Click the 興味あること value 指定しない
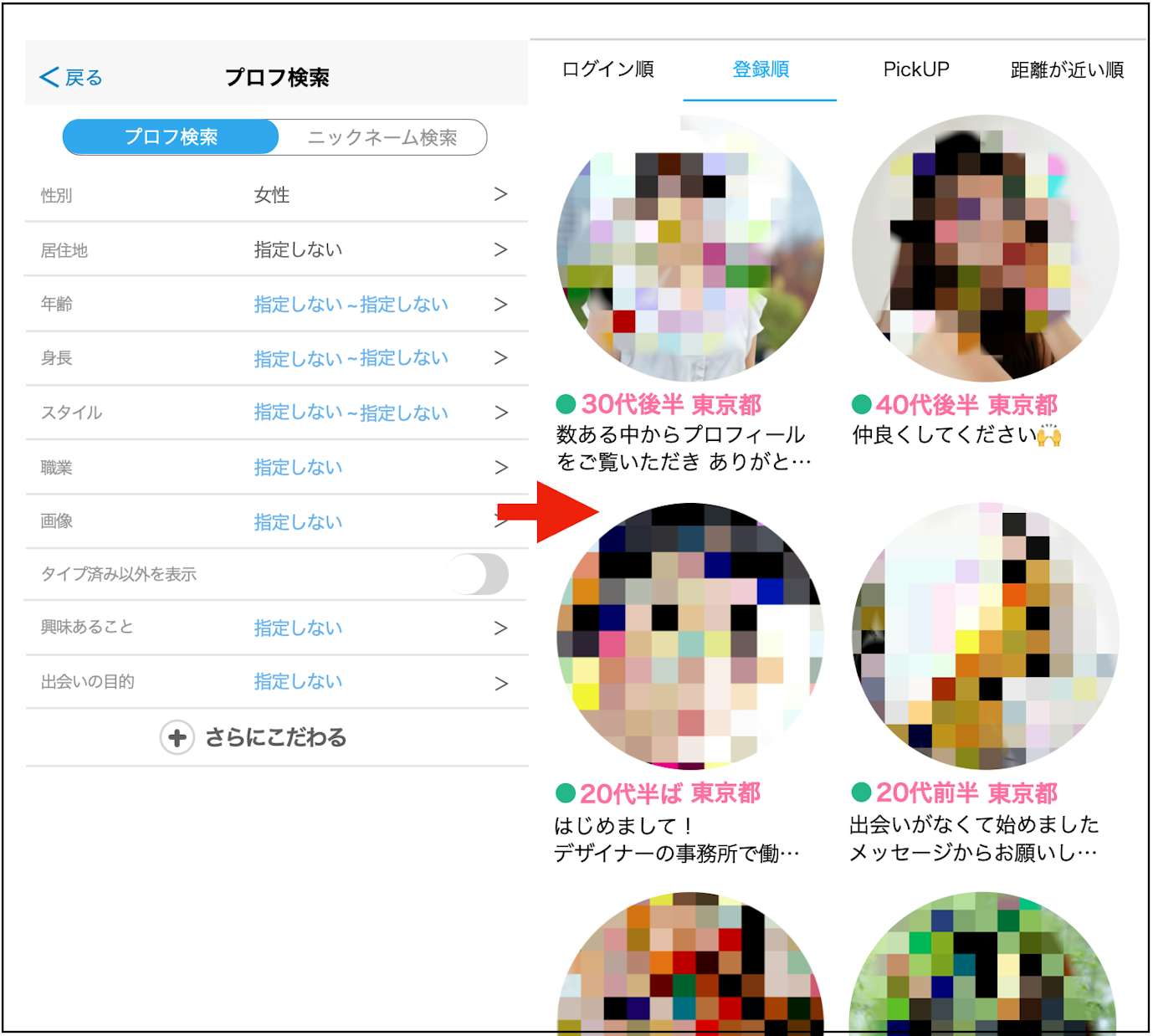This screenshot has width=1153, height=1036. pos(298,628)
